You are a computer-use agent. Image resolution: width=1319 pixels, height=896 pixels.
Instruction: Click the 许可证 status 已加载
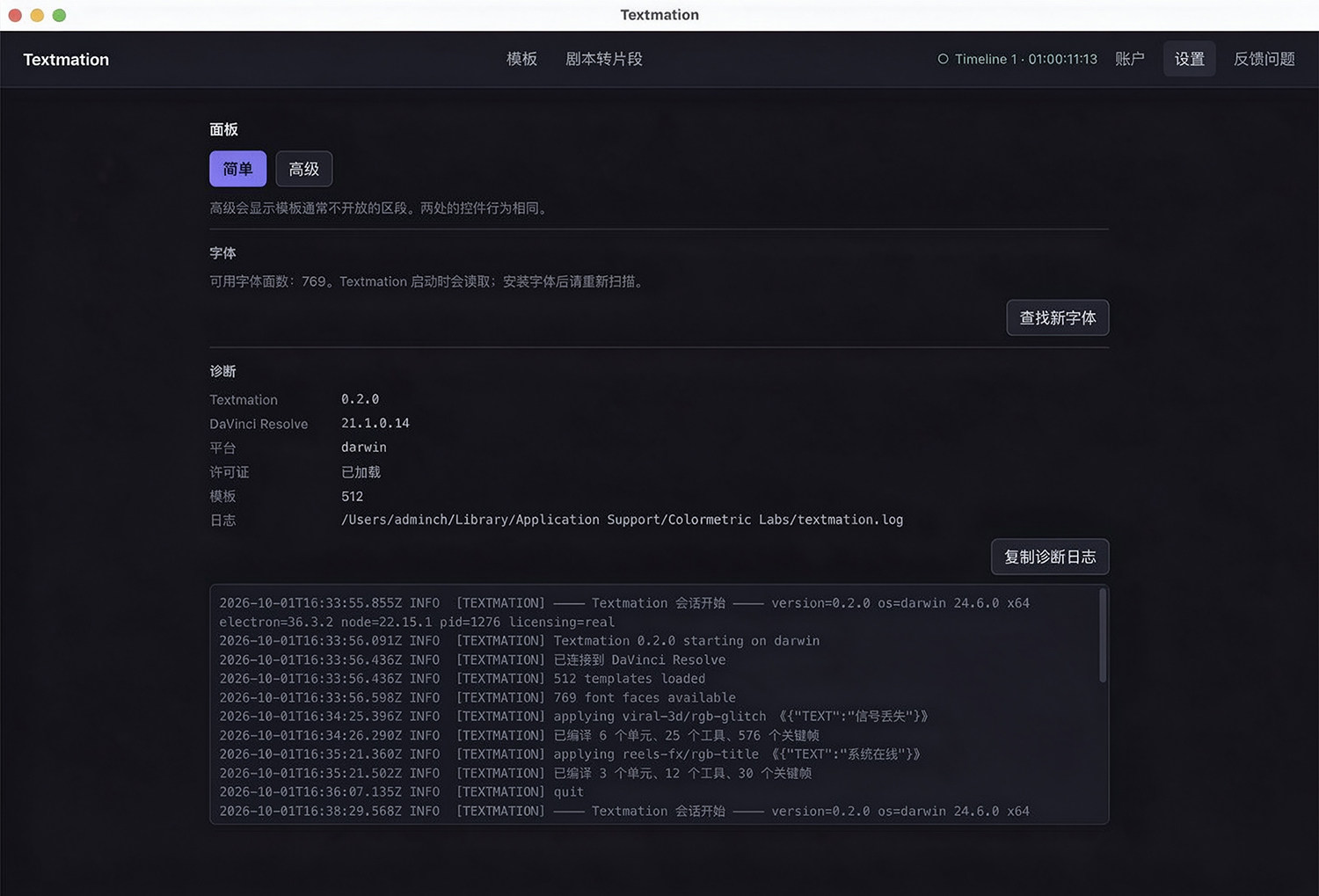(361, 472)
